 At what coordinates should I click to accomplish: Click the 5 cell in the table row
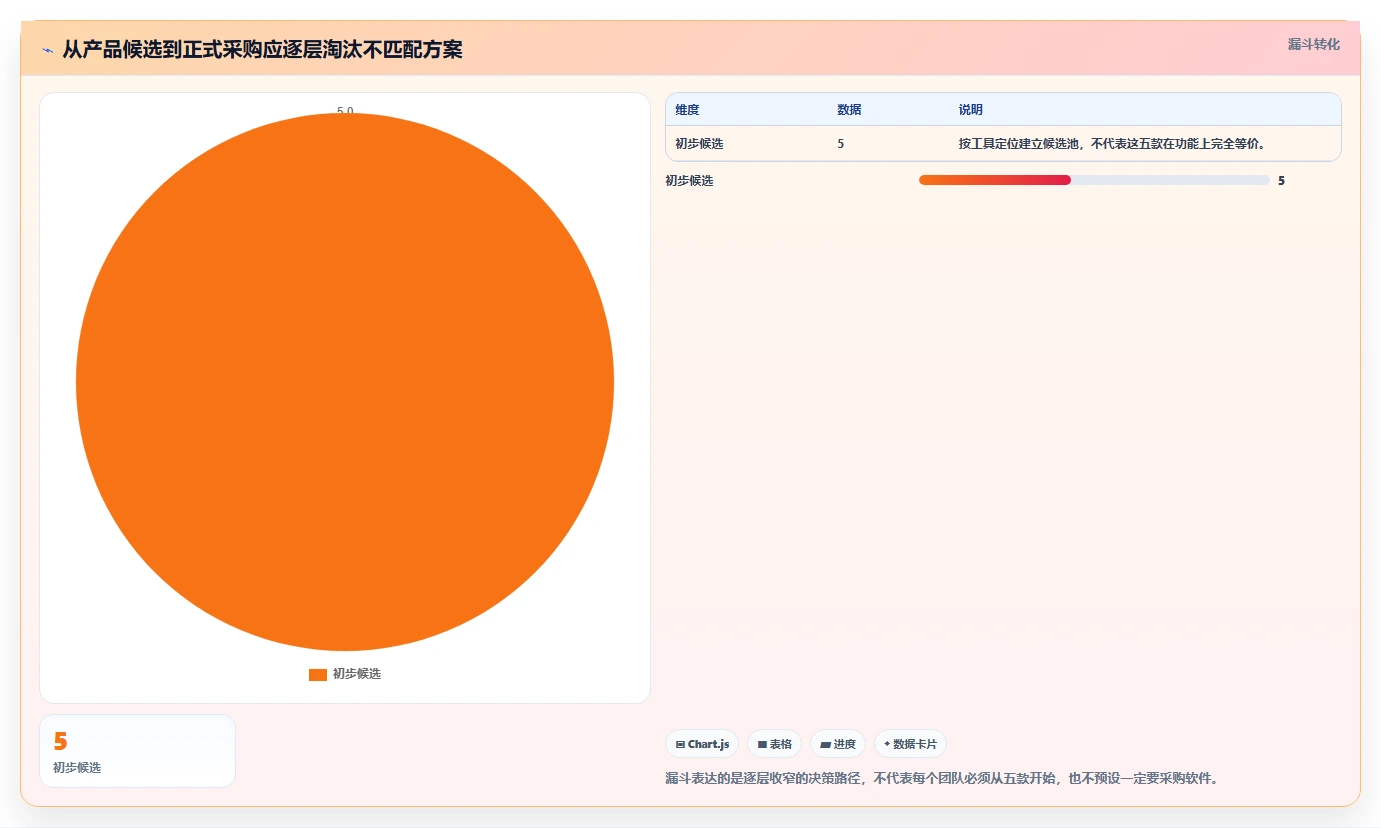[x=841, y=144]
